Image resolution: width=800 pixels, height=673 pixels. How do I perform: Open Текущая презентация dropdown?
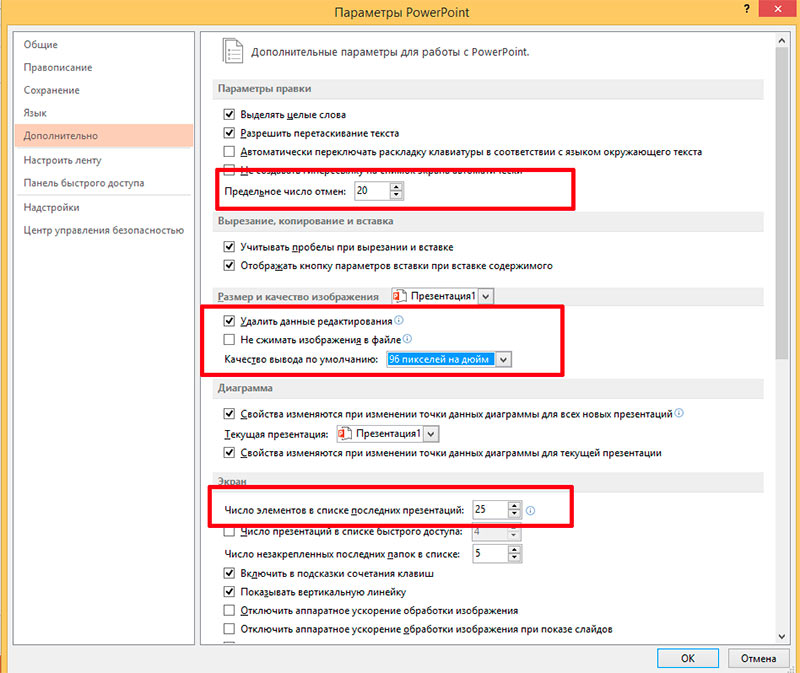[432, 434]
